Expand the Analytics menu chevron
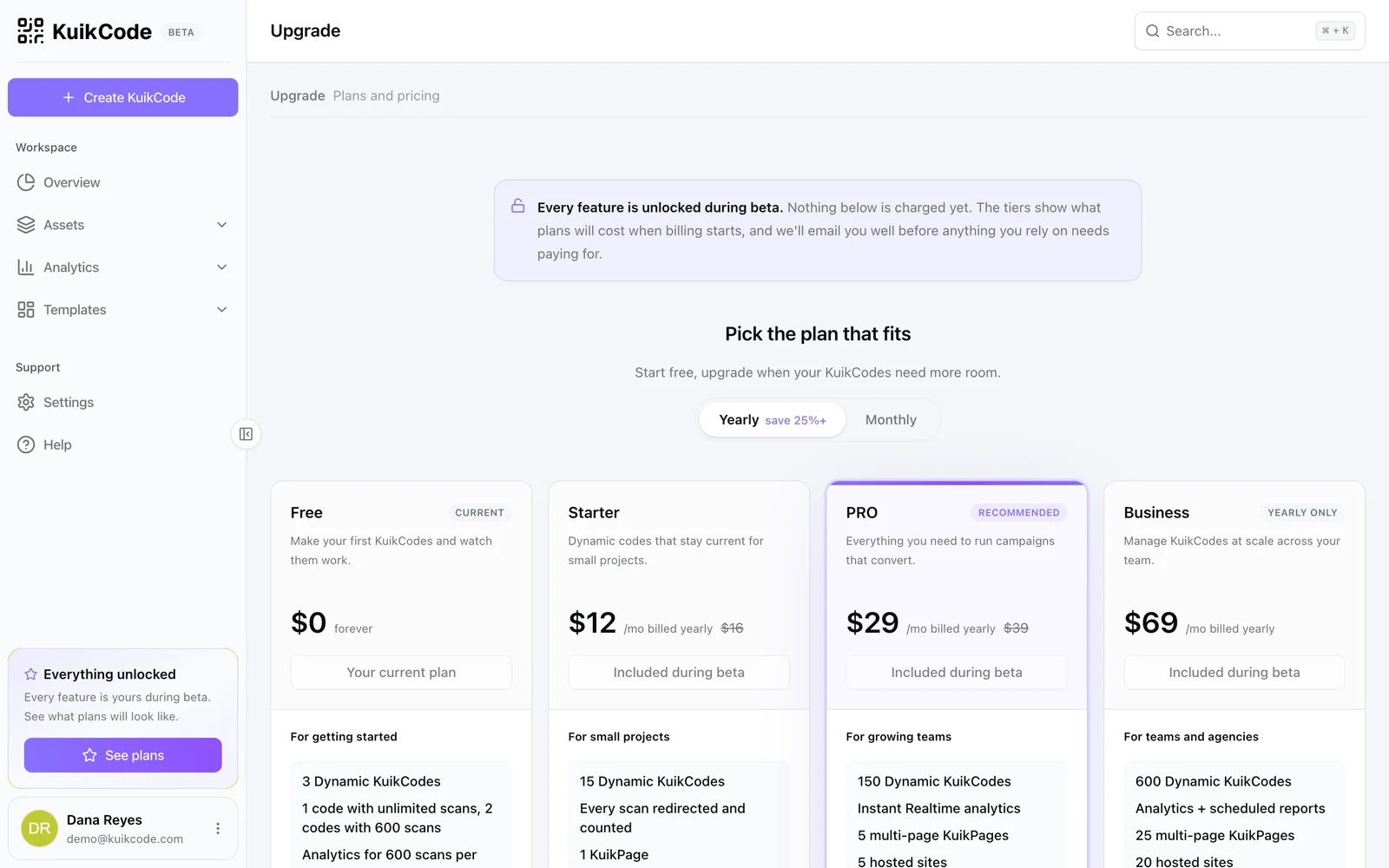Screen dimensions: 1389x868 point(221,267)
